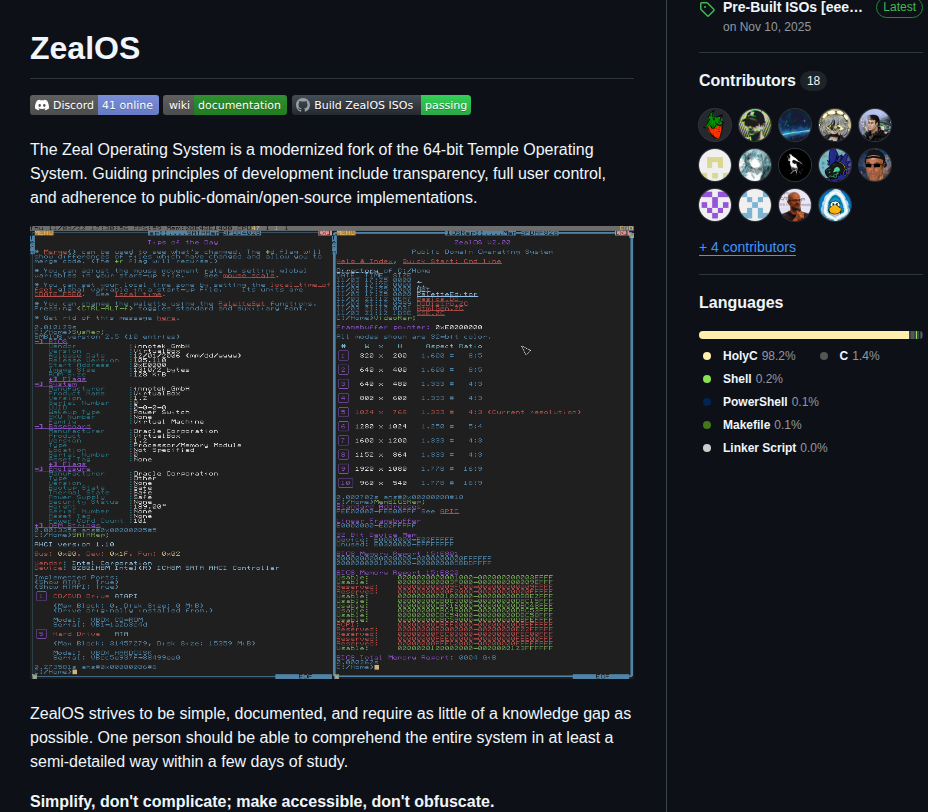Open the blue dragon avatar contributor

[x=834, y=165]
